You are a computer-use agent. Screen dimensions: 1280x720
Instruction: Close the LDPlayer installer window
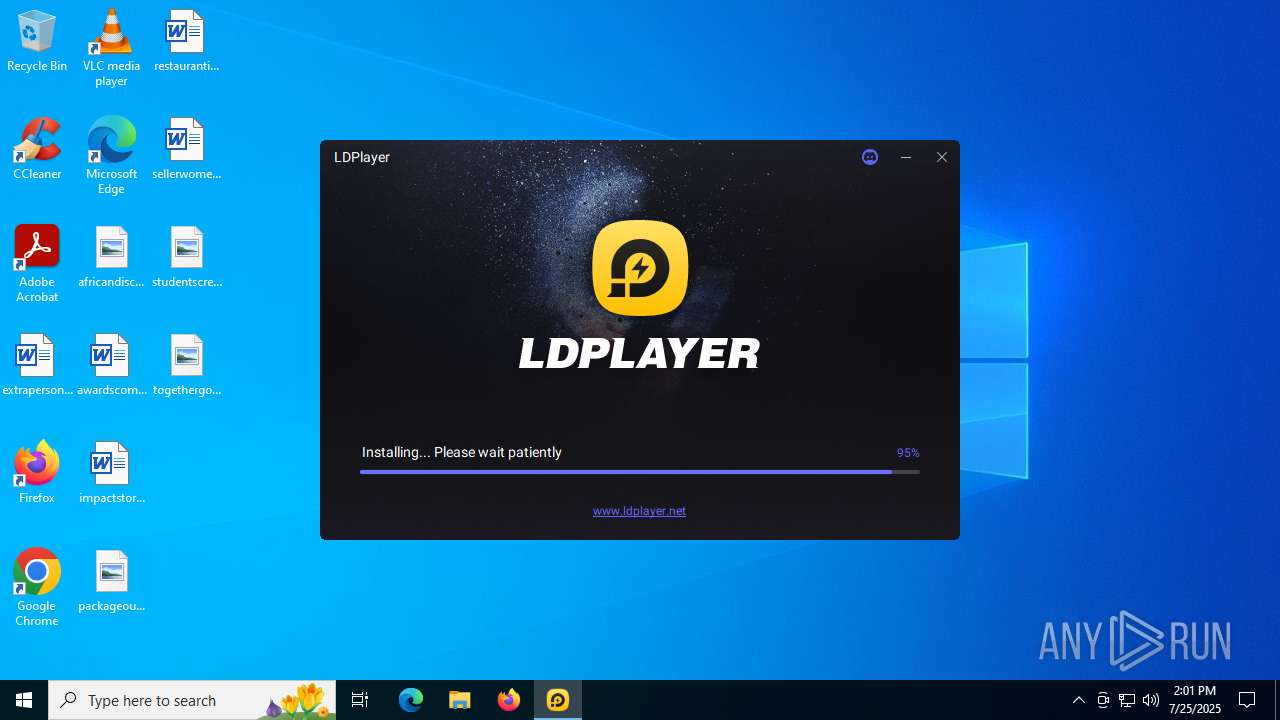pos(942,157)
